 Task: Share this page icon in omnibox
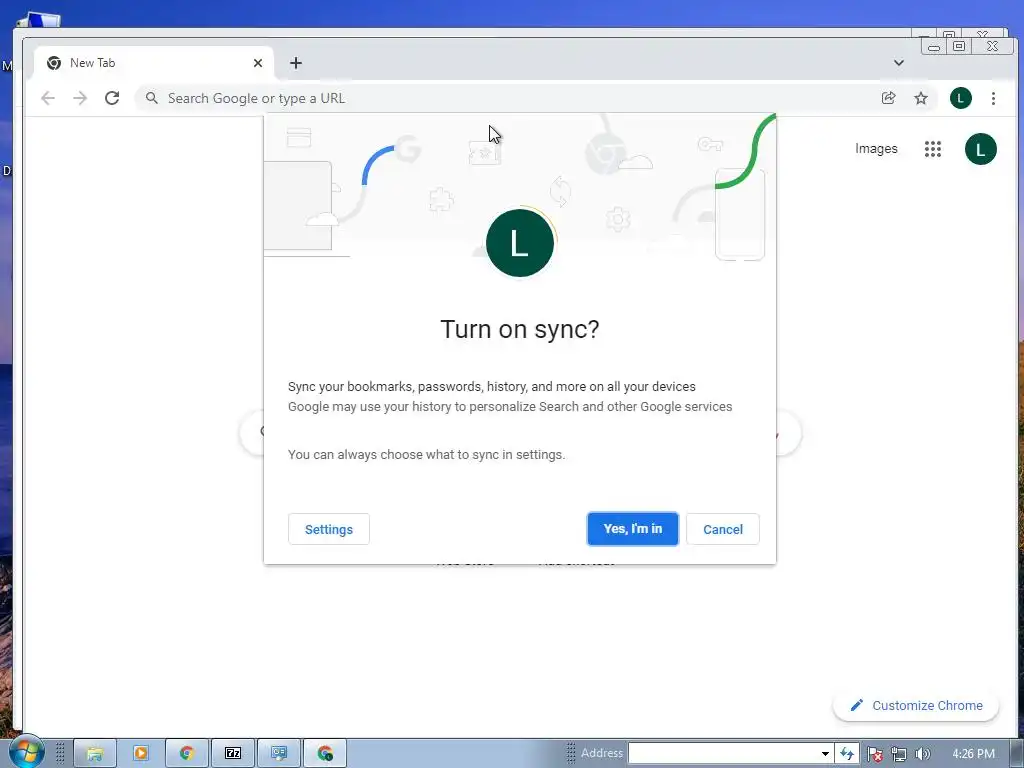888,98
